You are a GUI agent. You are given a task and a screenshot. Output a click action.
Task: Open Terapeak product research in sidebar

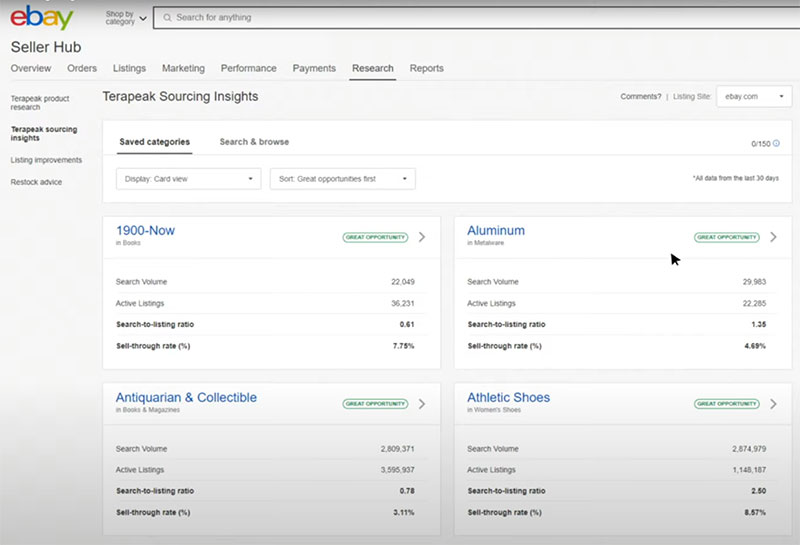[40, 103]
